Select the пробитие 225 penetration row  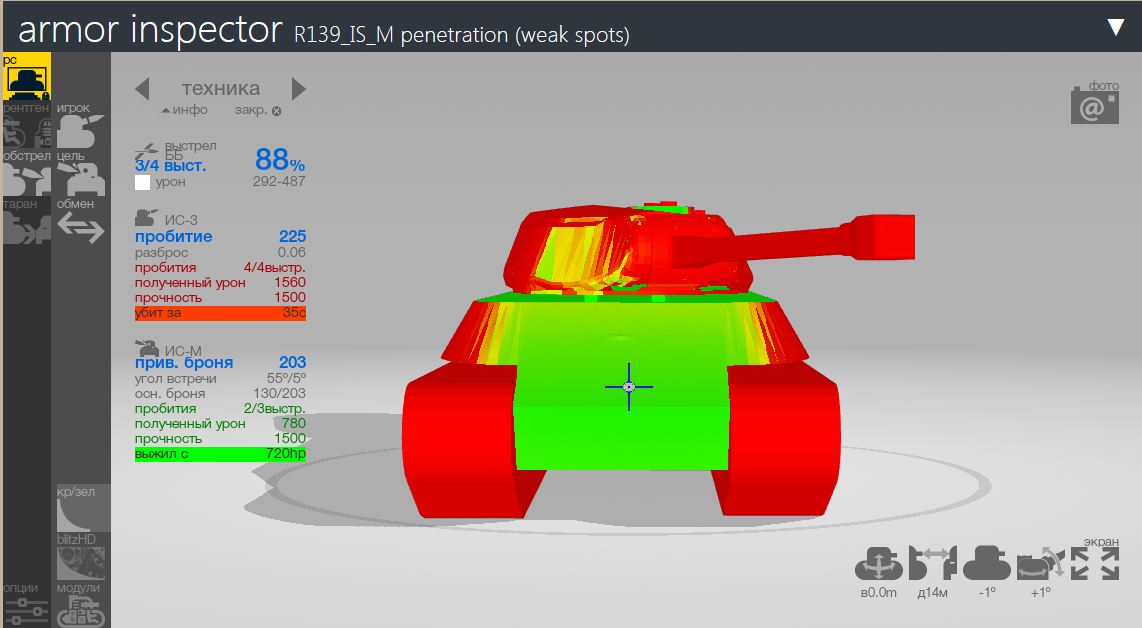pos(220,236)
